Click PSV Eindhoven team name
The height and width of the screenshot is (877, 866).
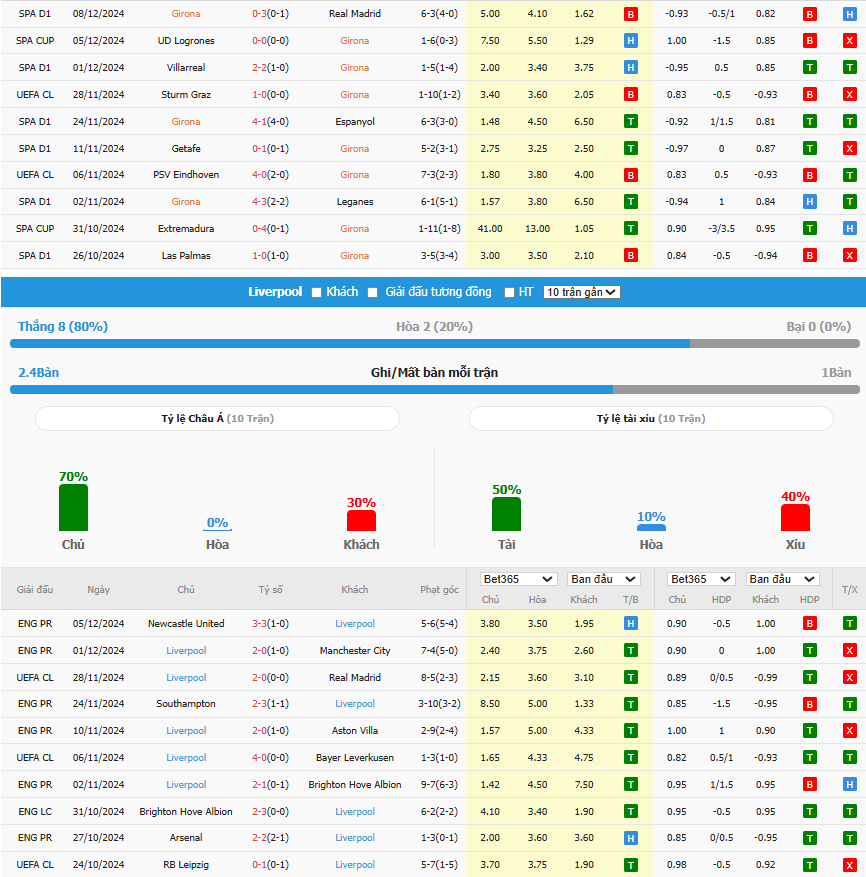(186, 175)
